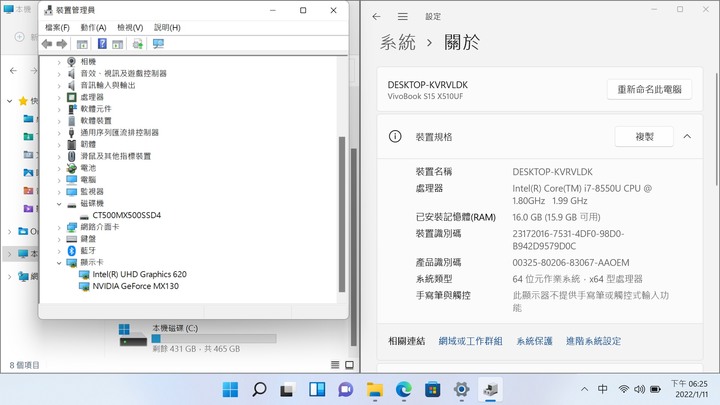Click the 複製 copy button
This screenshot has width=720, height=405.
644,136
